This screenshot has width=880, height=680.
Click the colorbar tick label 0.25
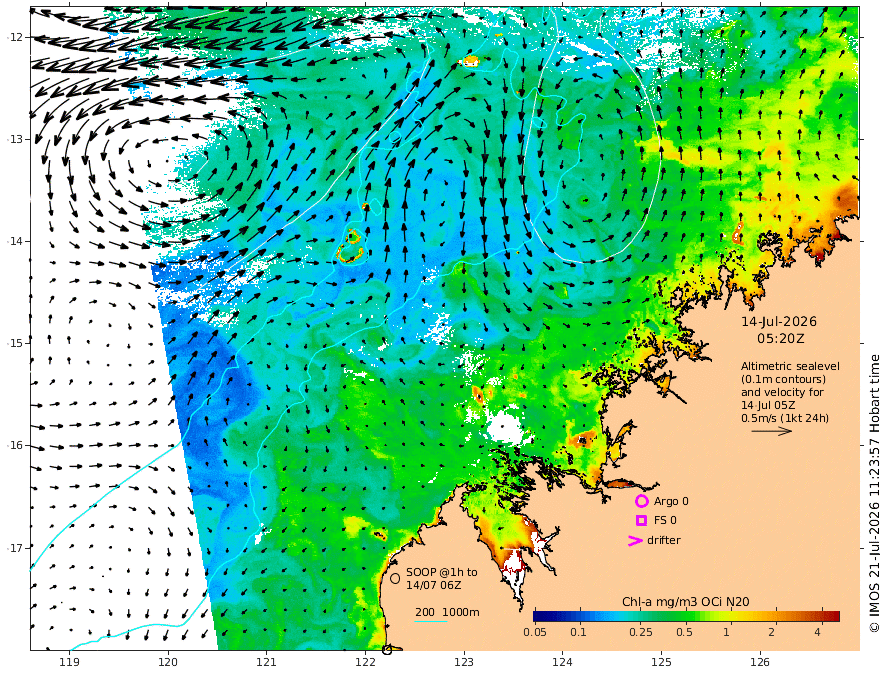(x=640, y=632)
